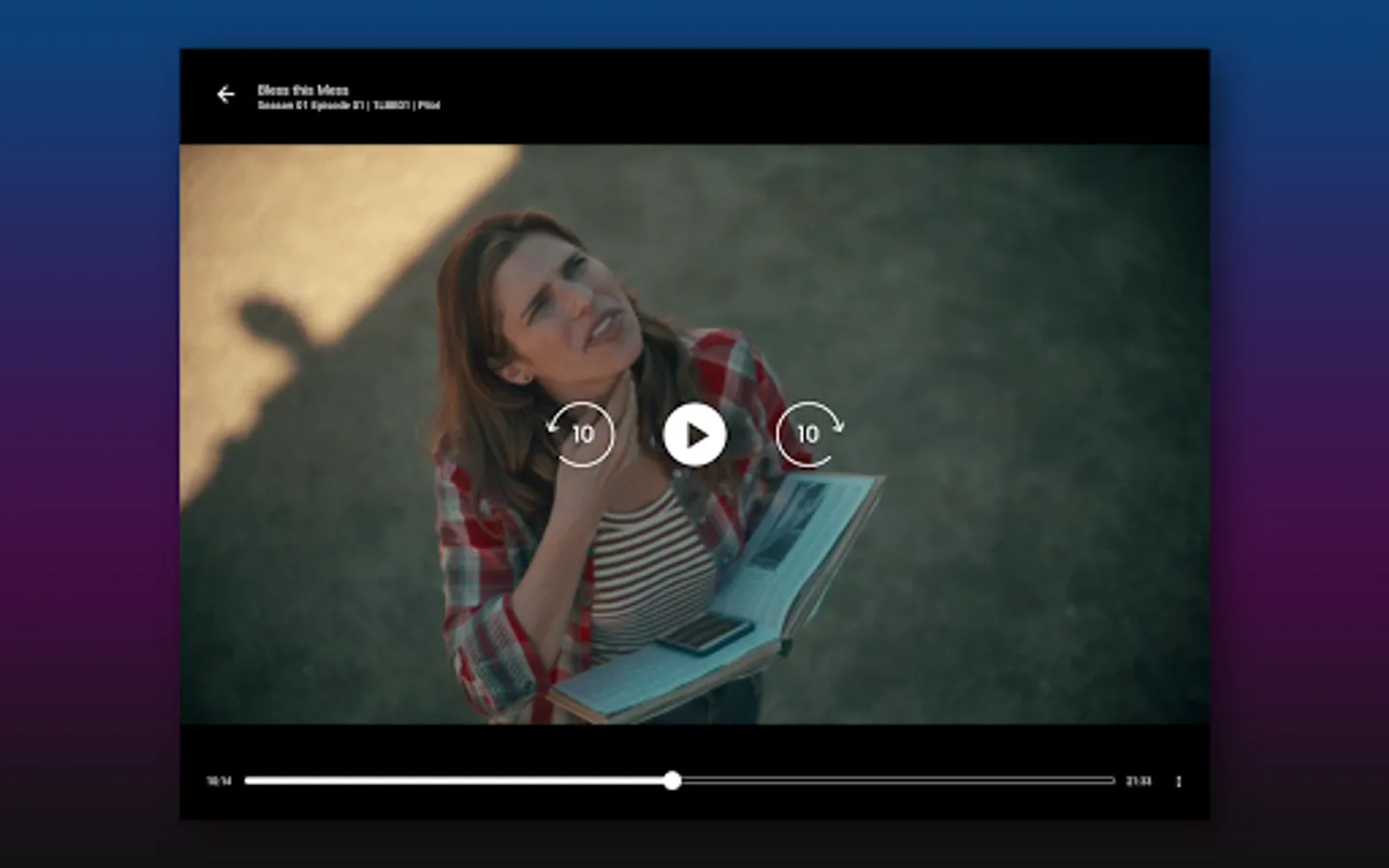Click the playback progress slider handle

(672, 780)
